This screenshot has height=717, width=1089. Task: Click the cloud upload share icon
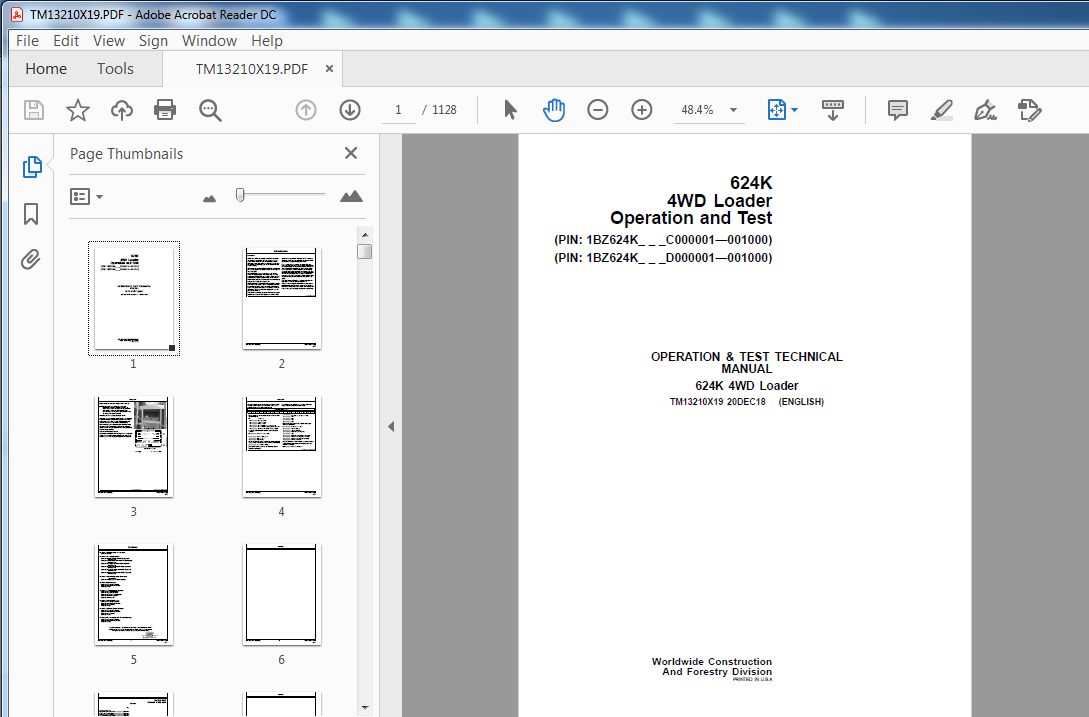coord(122,110)
